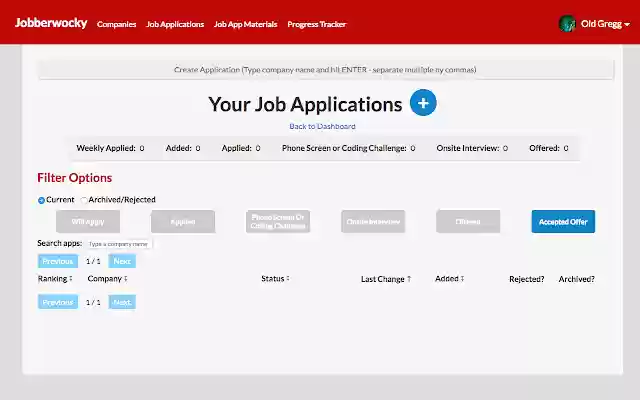
Task: Expand the Old Gregg user dropdown
Action: pyautogui.click(x=605, y=24)
